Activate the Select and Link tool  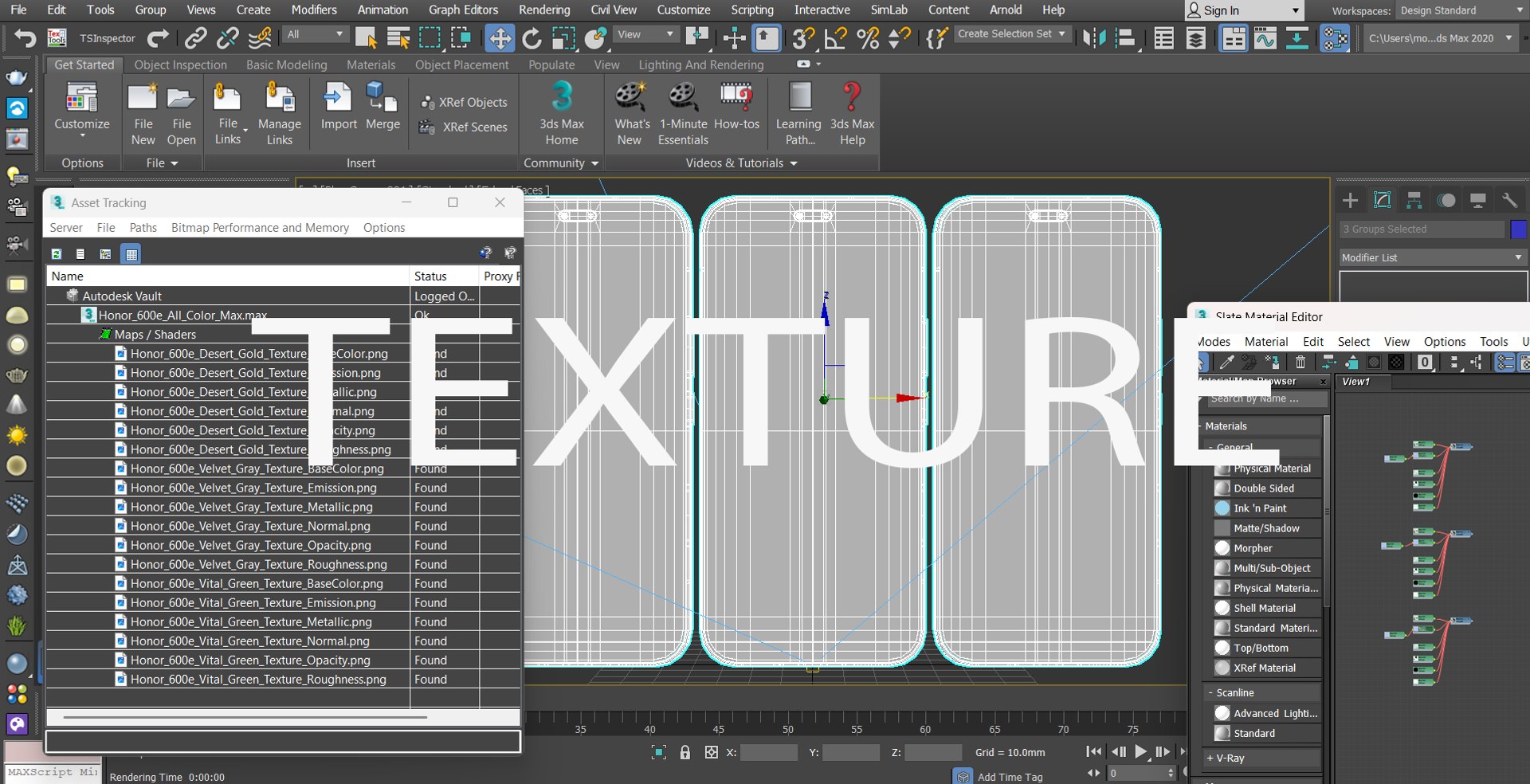[195, 37]
